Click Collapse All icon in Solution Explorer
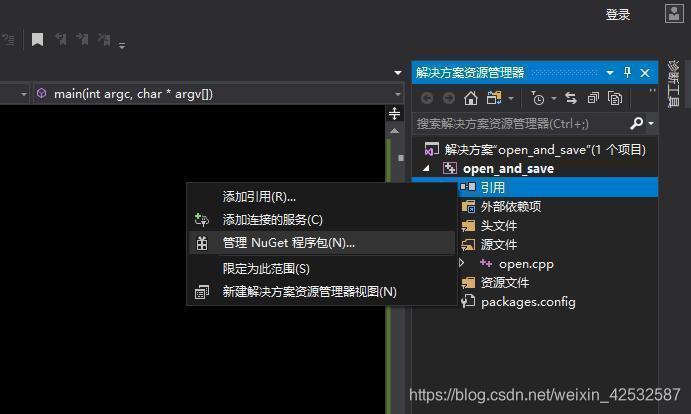Screen dimensions: 691x414 [593, 98]
